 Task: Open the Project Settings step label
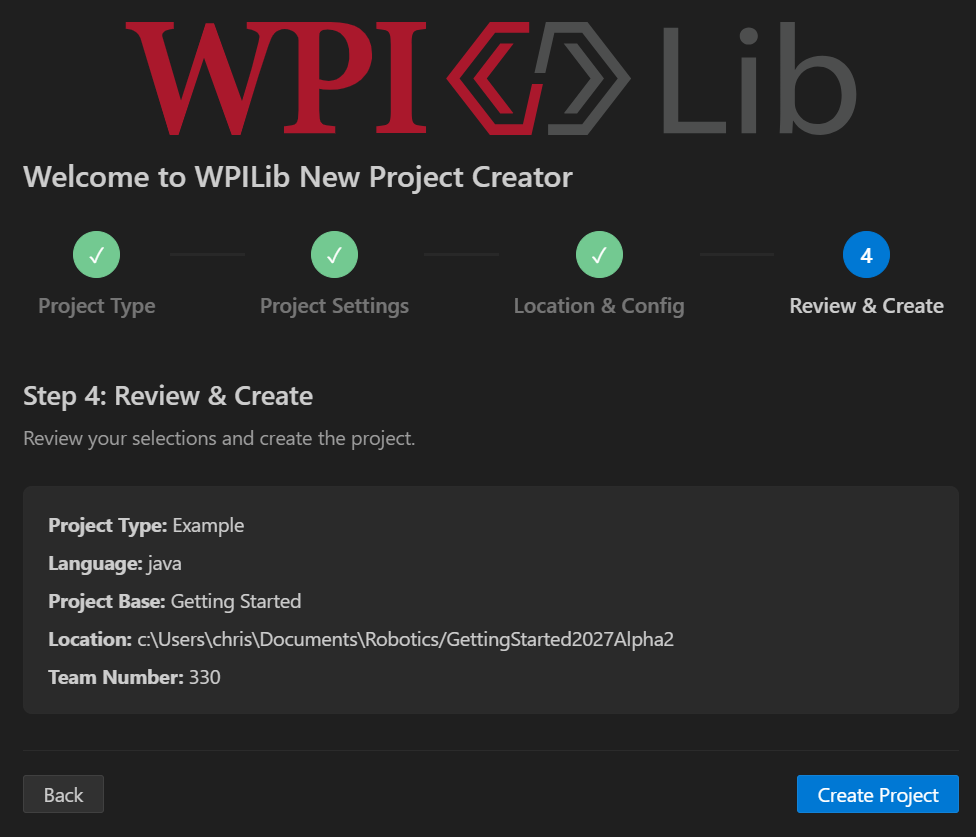334,306
